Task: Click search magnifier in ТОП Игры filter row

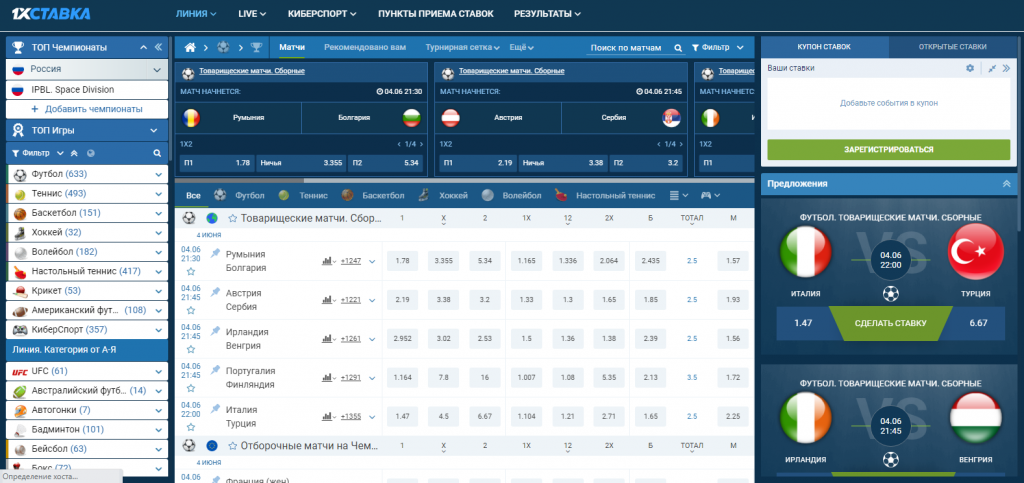Action: pos(157,153)
